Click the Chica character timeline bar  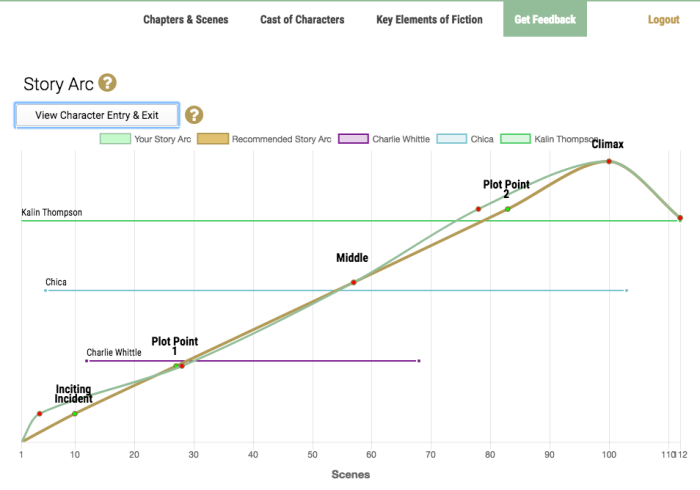coord(335,290)
